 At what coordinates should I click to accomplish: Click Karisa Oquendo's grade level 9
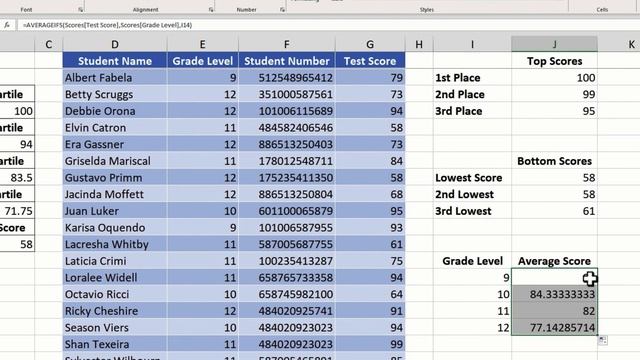(x=202, y=228)
